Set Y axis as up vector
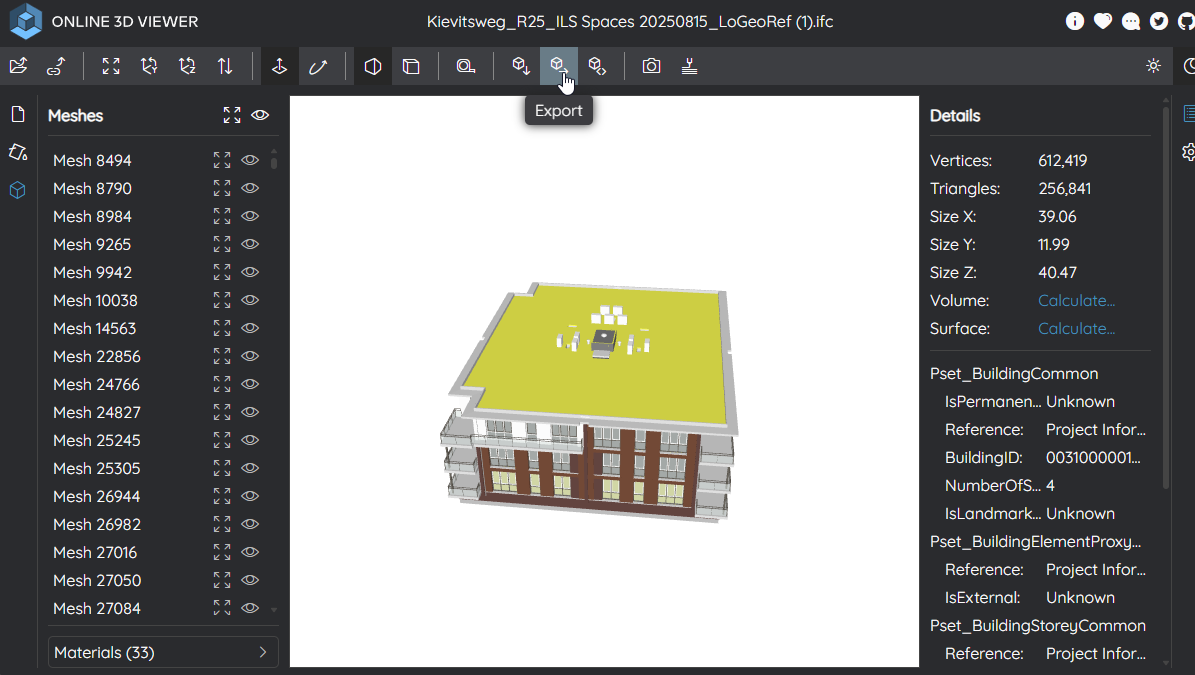Screen dimensions: 1195x675 point(149,66)
